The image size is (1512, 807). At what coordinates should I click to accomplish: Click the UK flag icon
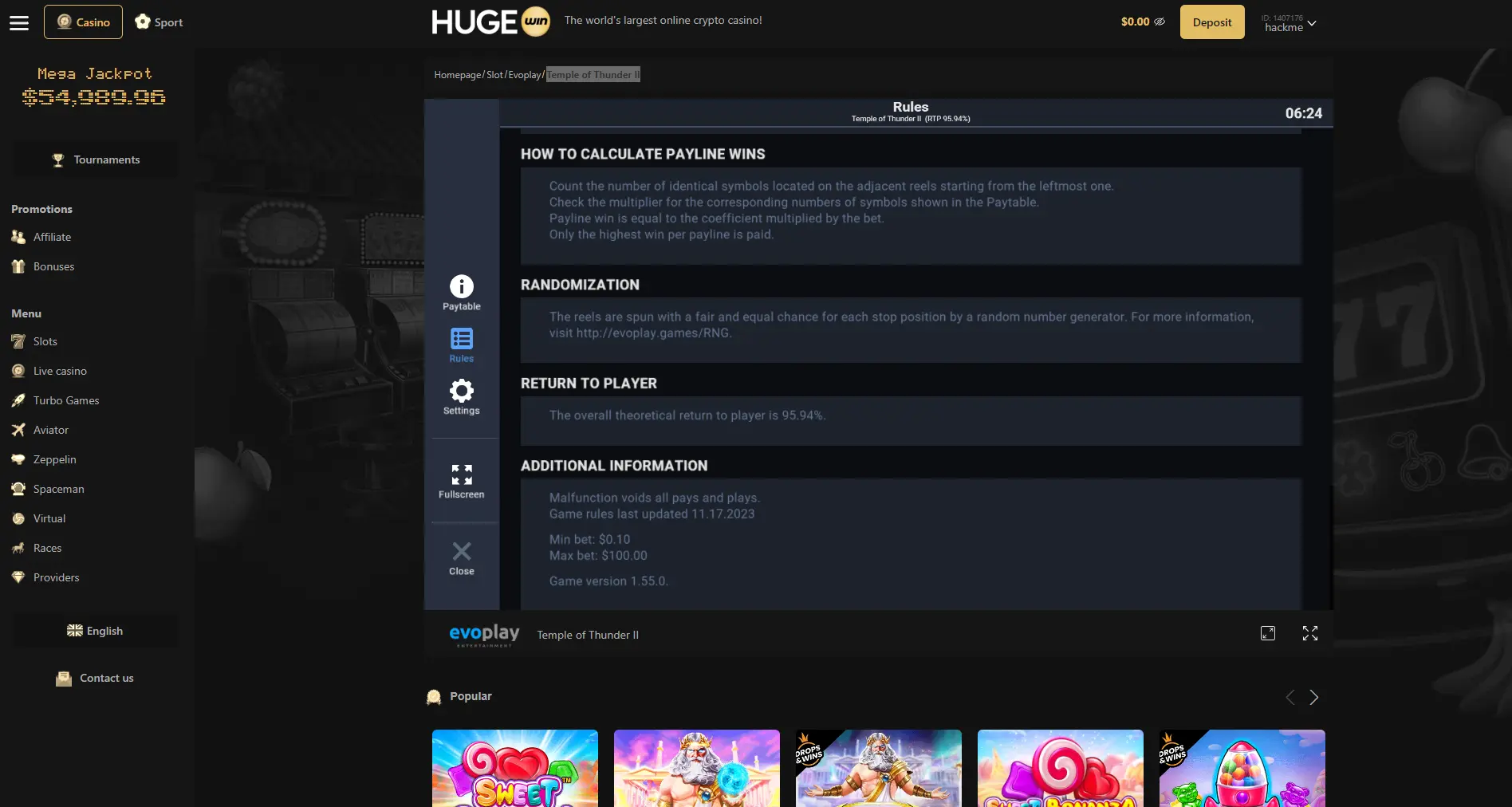point(75,631)
